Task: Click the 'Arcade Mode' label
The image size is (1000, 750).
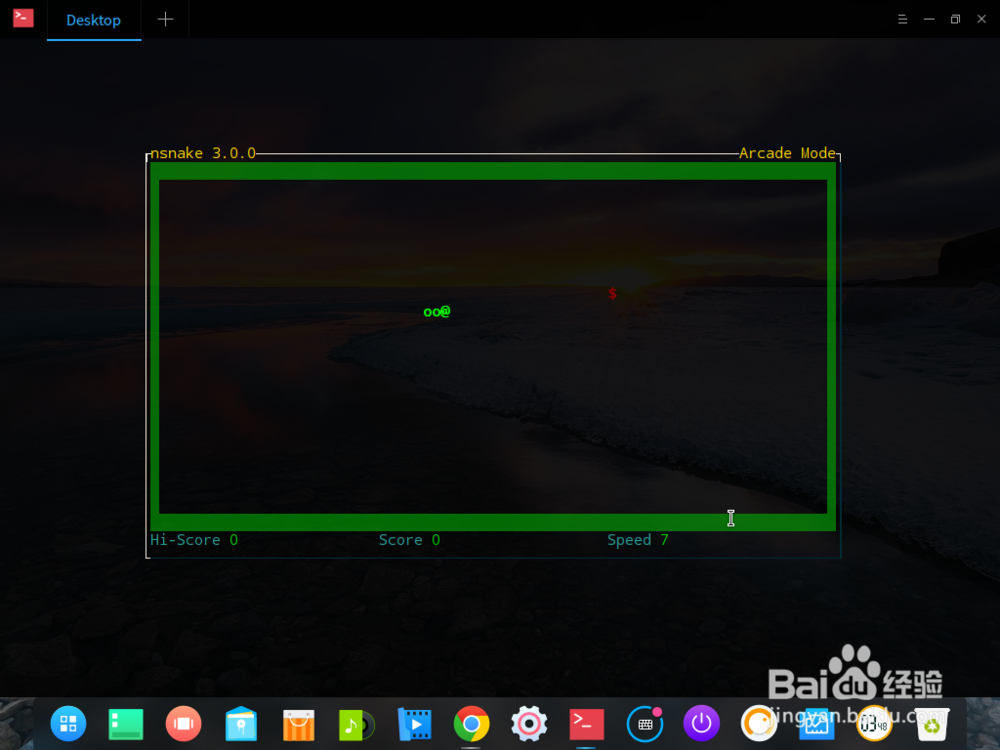Action: 787,153
